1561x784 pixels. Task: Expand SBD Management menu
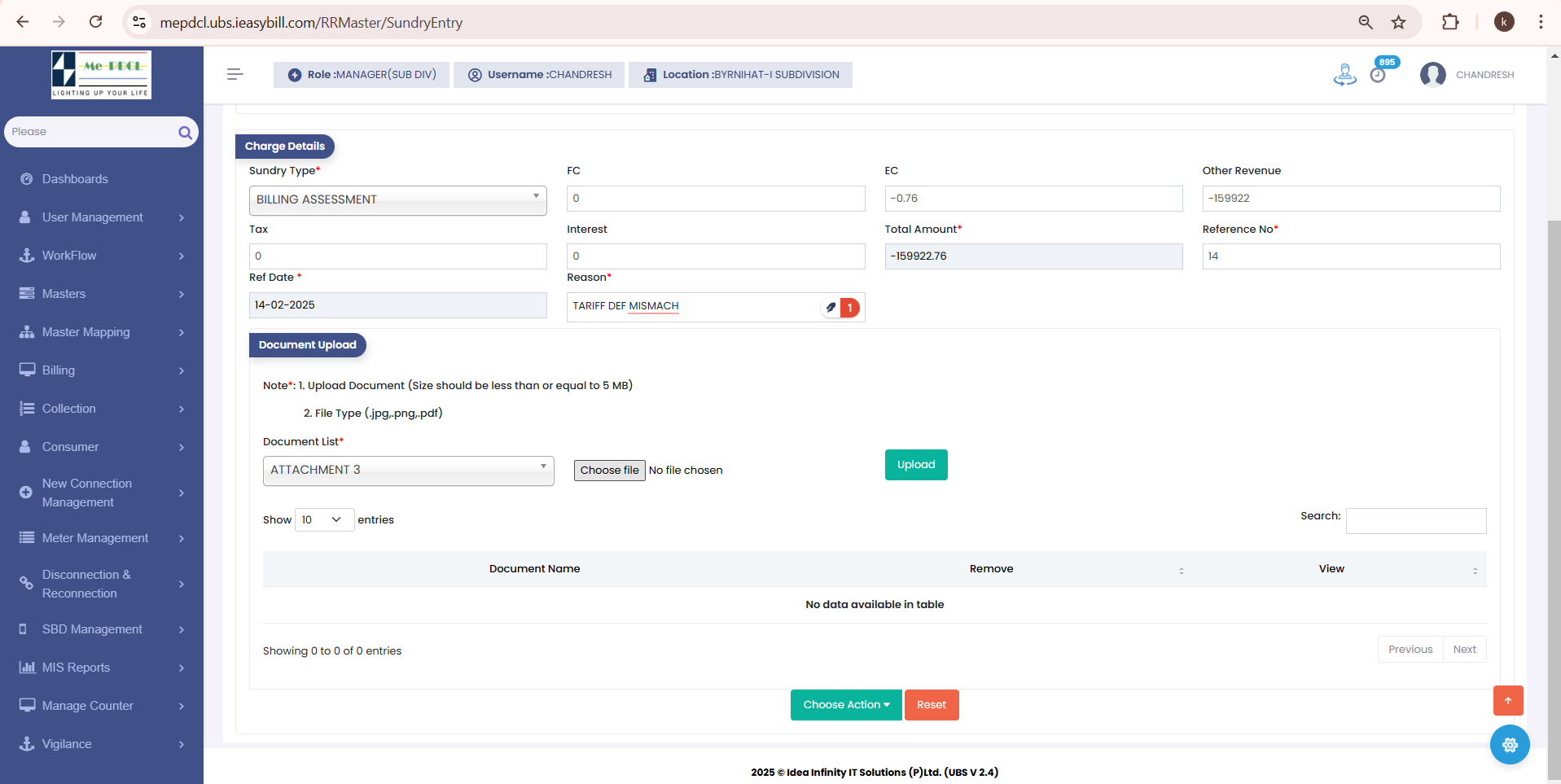(102, 629)
